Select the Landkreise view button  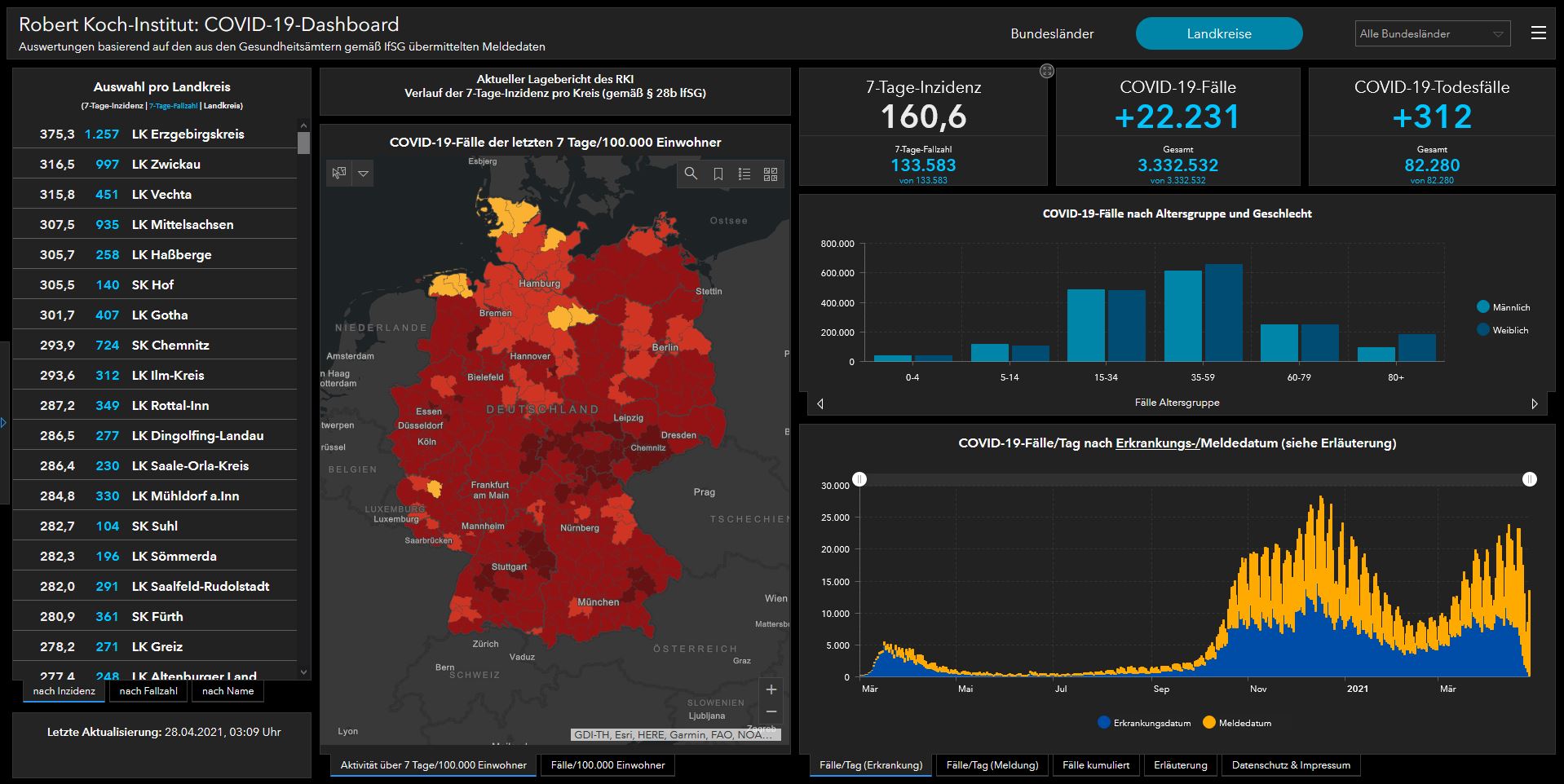pyautogui.click(x=1218, y=33)
